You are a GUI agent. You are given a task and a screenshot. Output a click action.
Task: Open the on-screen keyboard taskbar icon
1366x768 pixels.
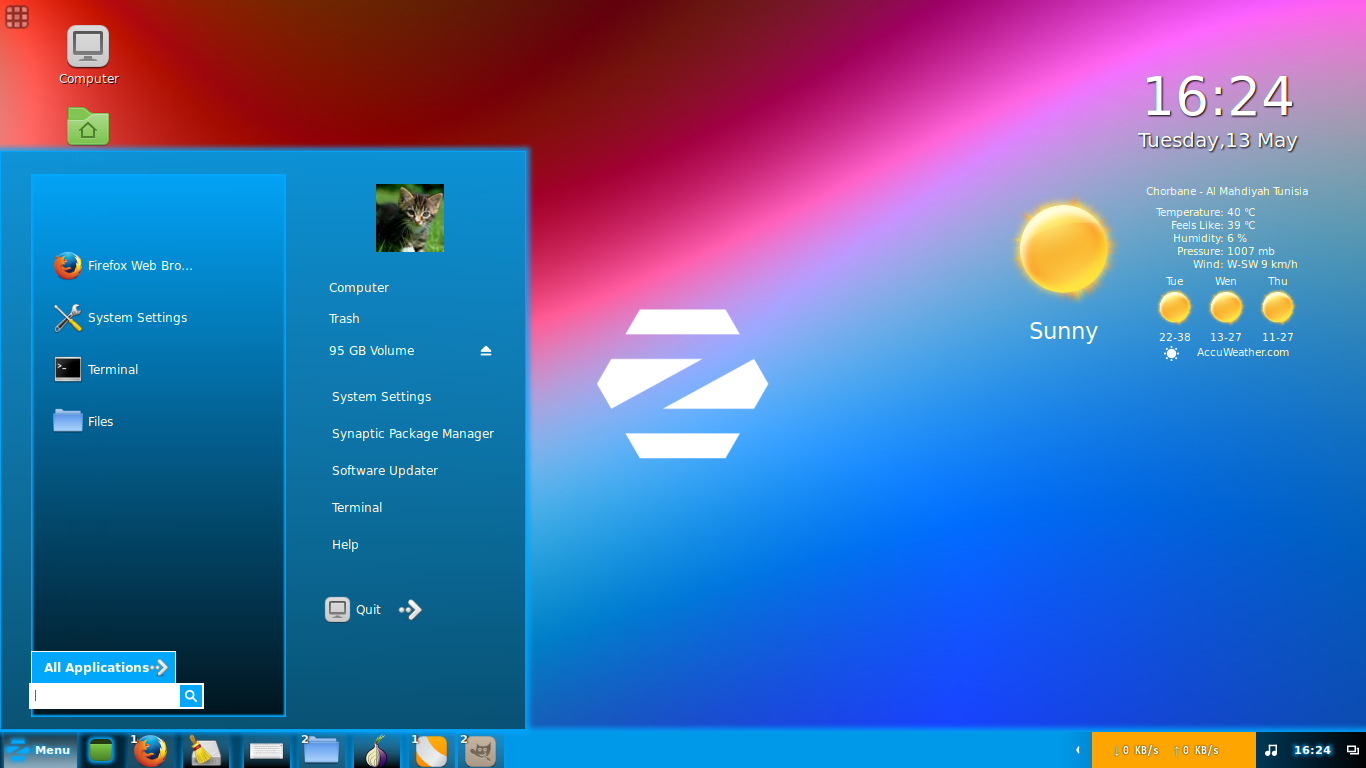[266, 750]
